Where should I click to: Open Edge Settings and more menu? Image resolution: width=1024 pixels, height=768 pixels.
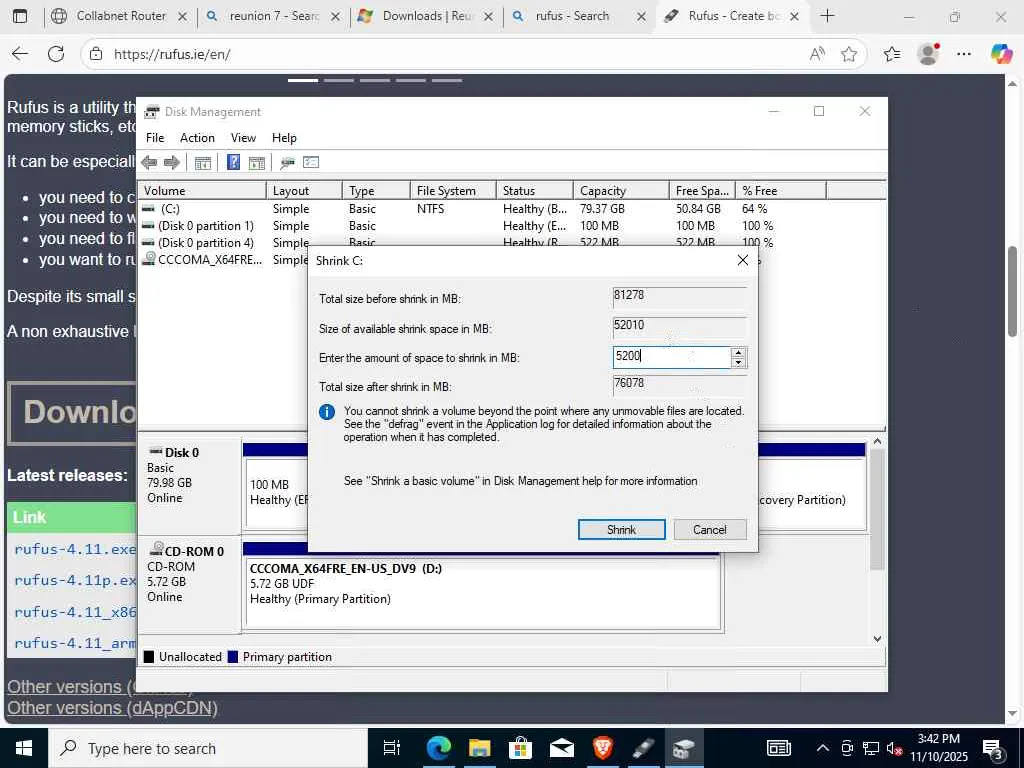pos(964,54)
